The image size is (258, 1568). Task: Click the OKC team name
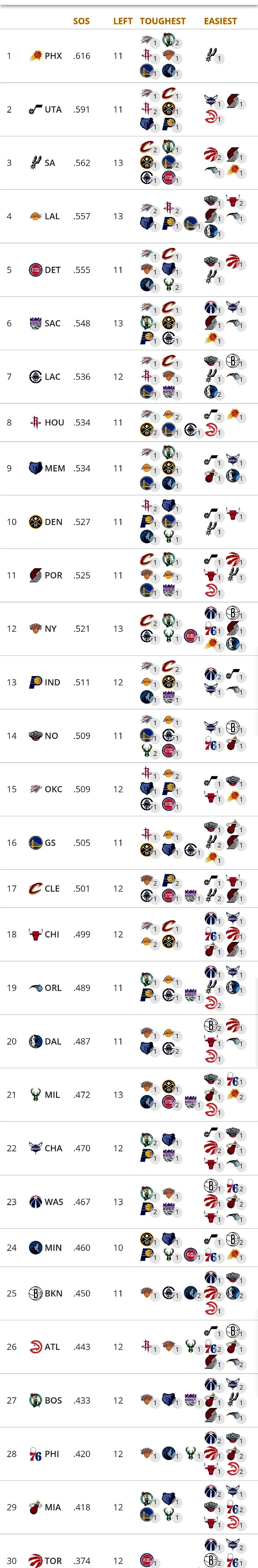coord(53,789)
